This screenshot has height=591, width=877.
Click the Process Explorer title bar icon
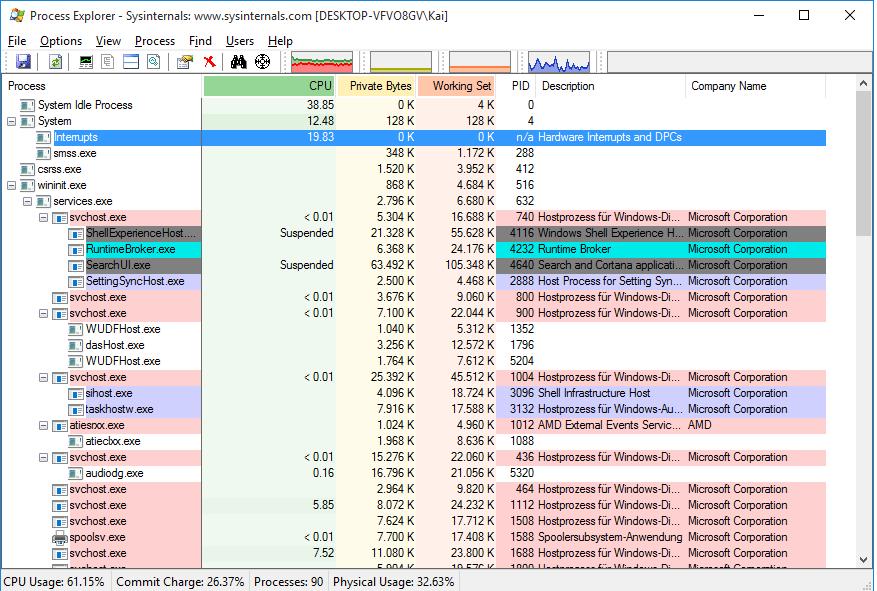click(17, 16)
